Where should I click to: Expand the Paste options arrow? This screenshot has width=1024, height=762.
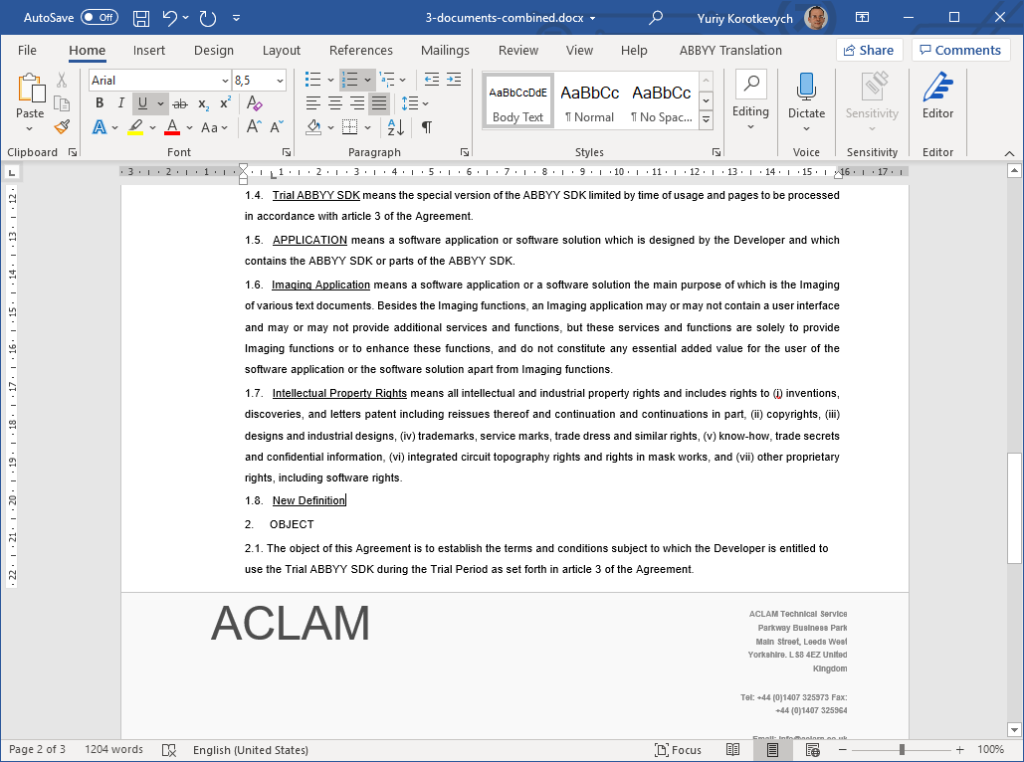tap(29, 129)
